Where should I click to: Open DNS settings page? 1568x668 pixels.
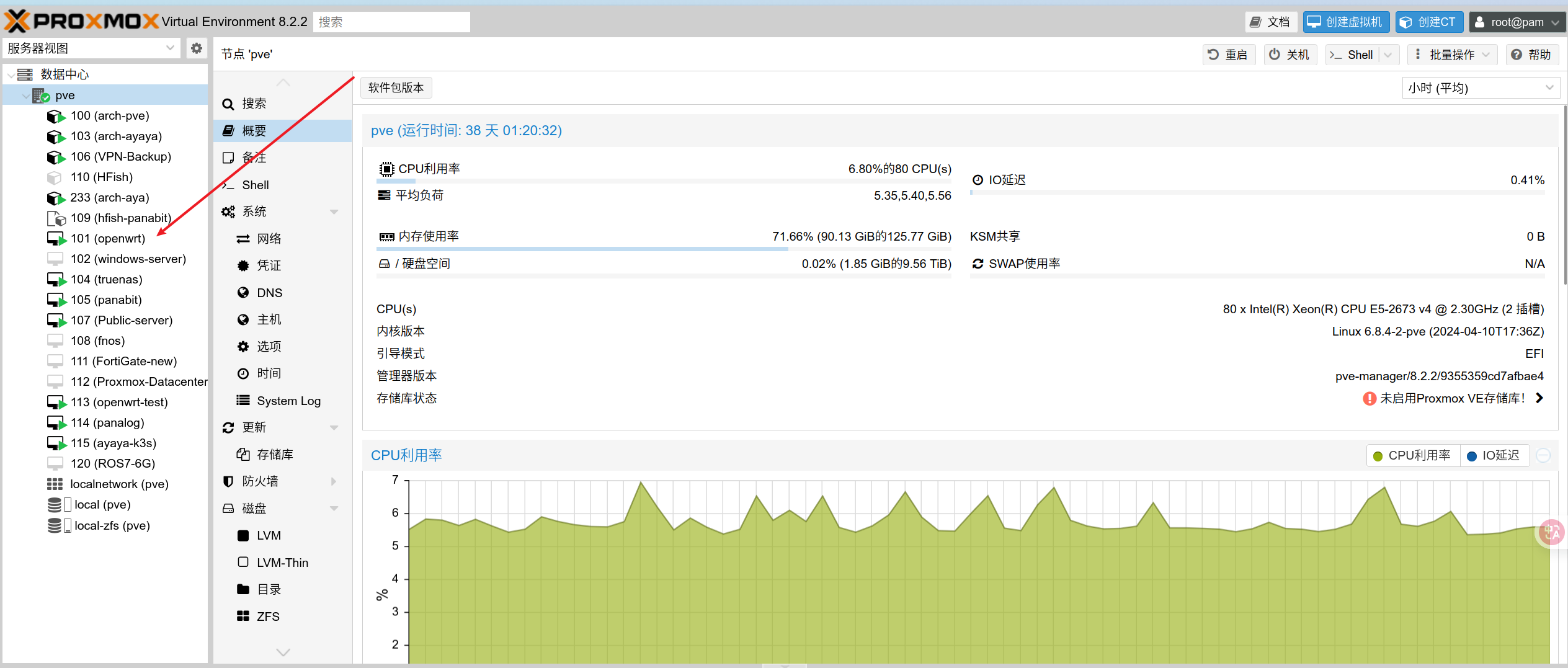pos(283,293)
